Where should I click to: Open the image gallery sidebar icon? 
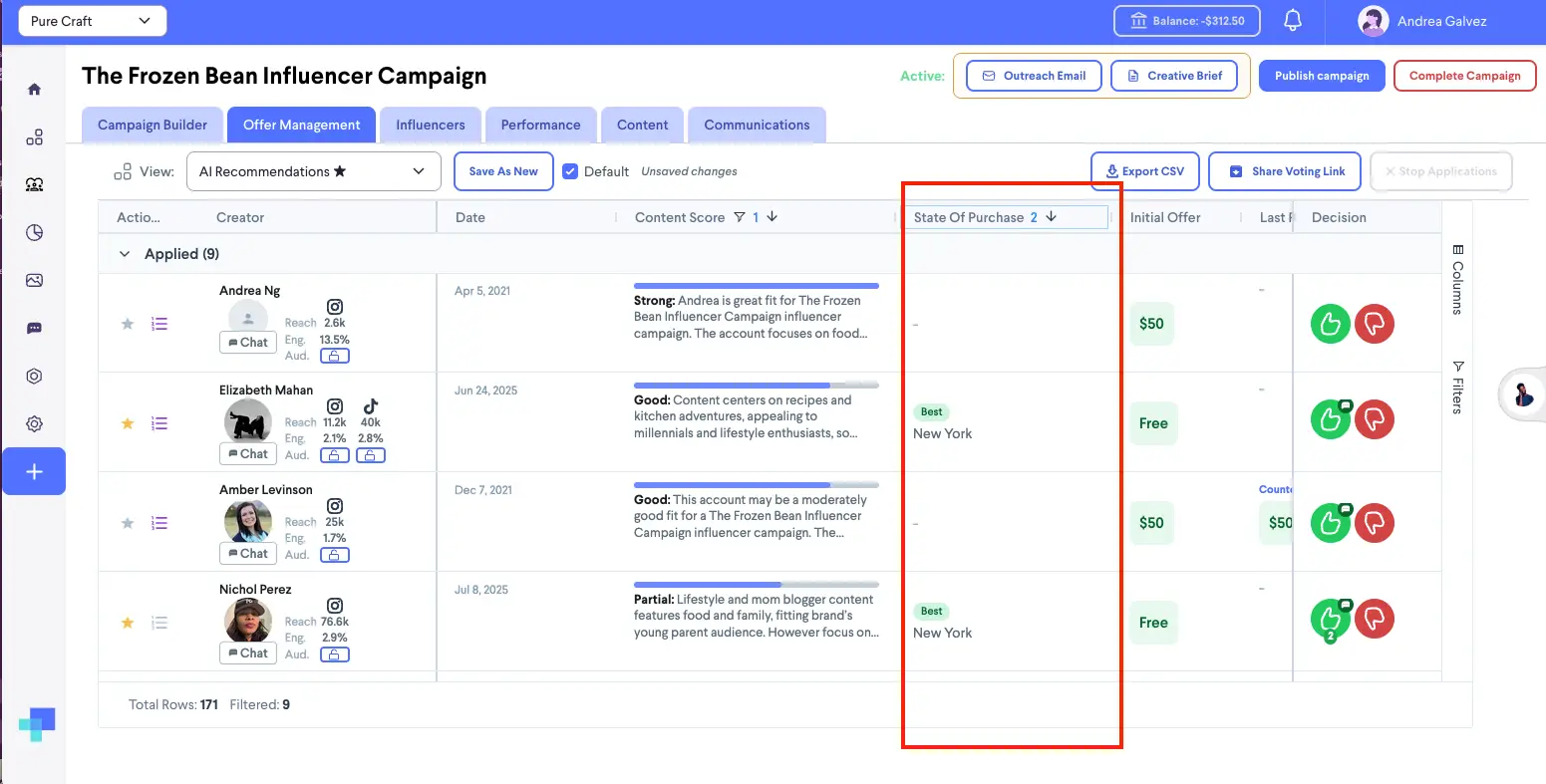(x=34, y=281)
